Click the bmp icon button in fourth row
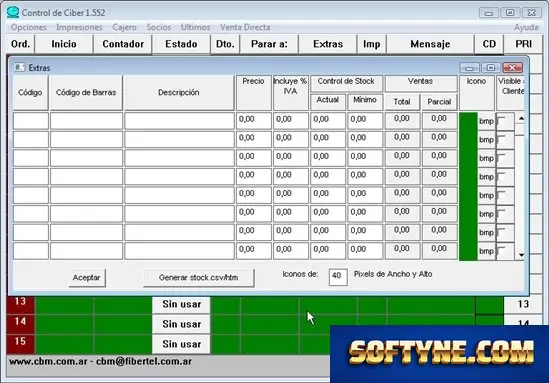The height and width of the screenshot is (383, 549). point(486,177)
